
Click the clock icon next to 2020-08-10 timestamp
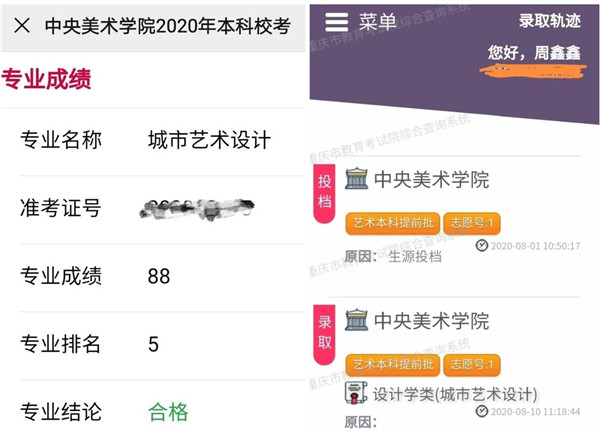(x=483, y=411)
